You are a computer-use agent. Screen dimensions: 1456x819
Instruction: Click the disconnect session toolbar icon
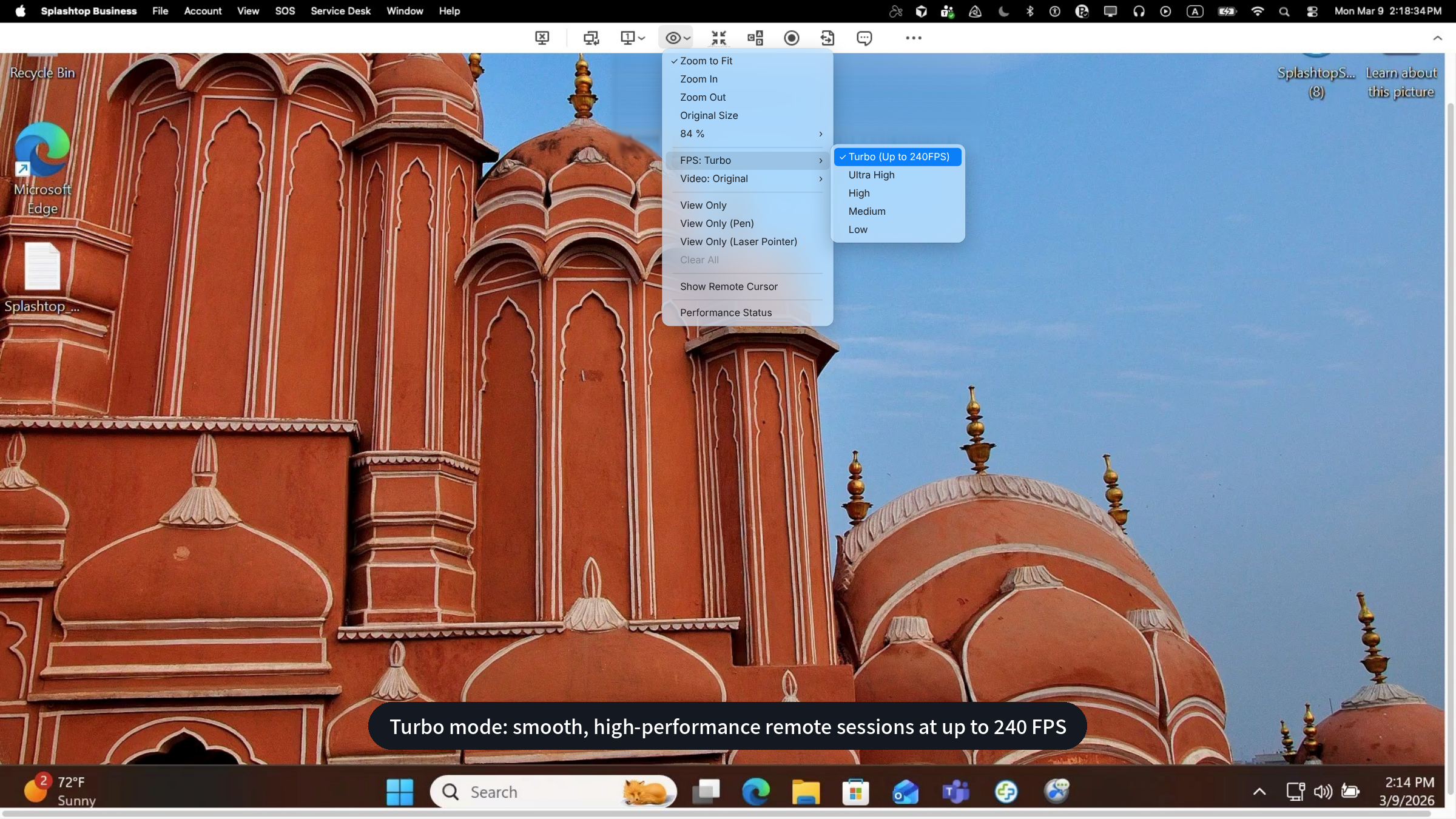pyautogui.click(x=542, y=38)
